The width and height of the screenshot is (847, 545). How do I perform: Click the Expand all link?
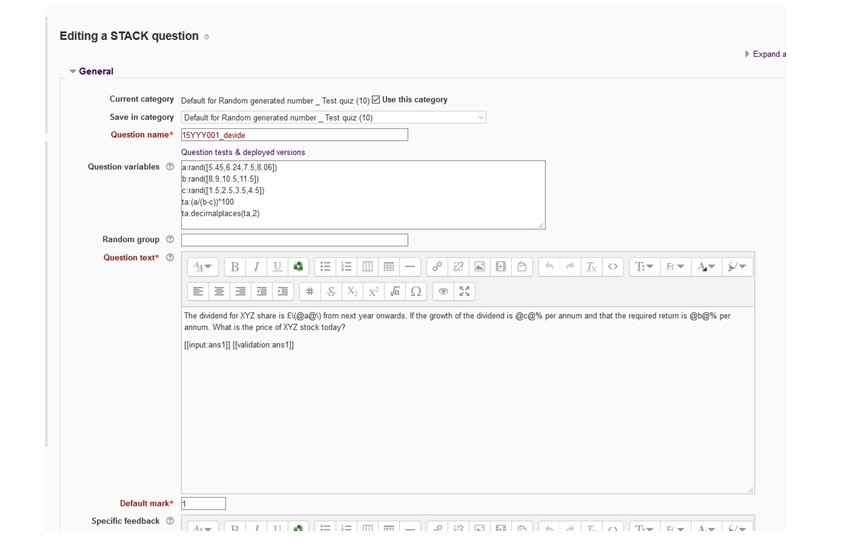tap(766, 54)
